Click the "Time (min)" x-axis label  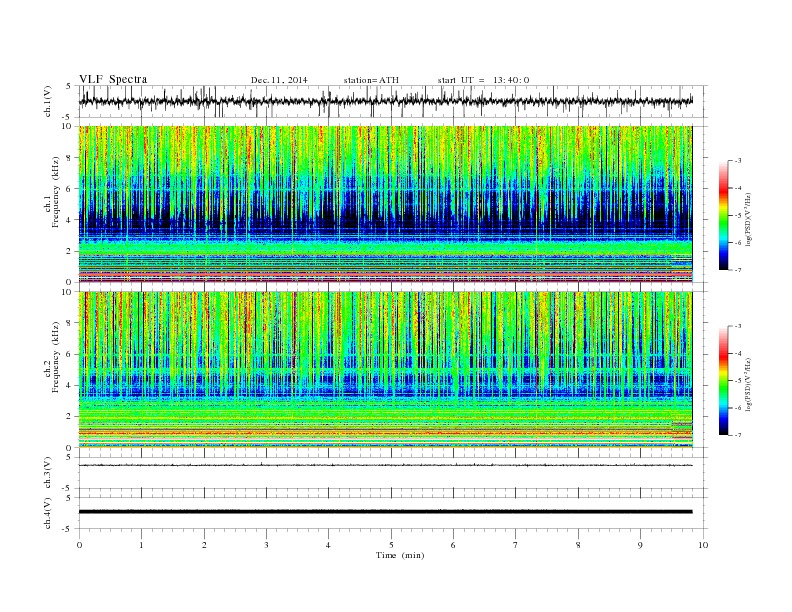(x=400, y=555)
